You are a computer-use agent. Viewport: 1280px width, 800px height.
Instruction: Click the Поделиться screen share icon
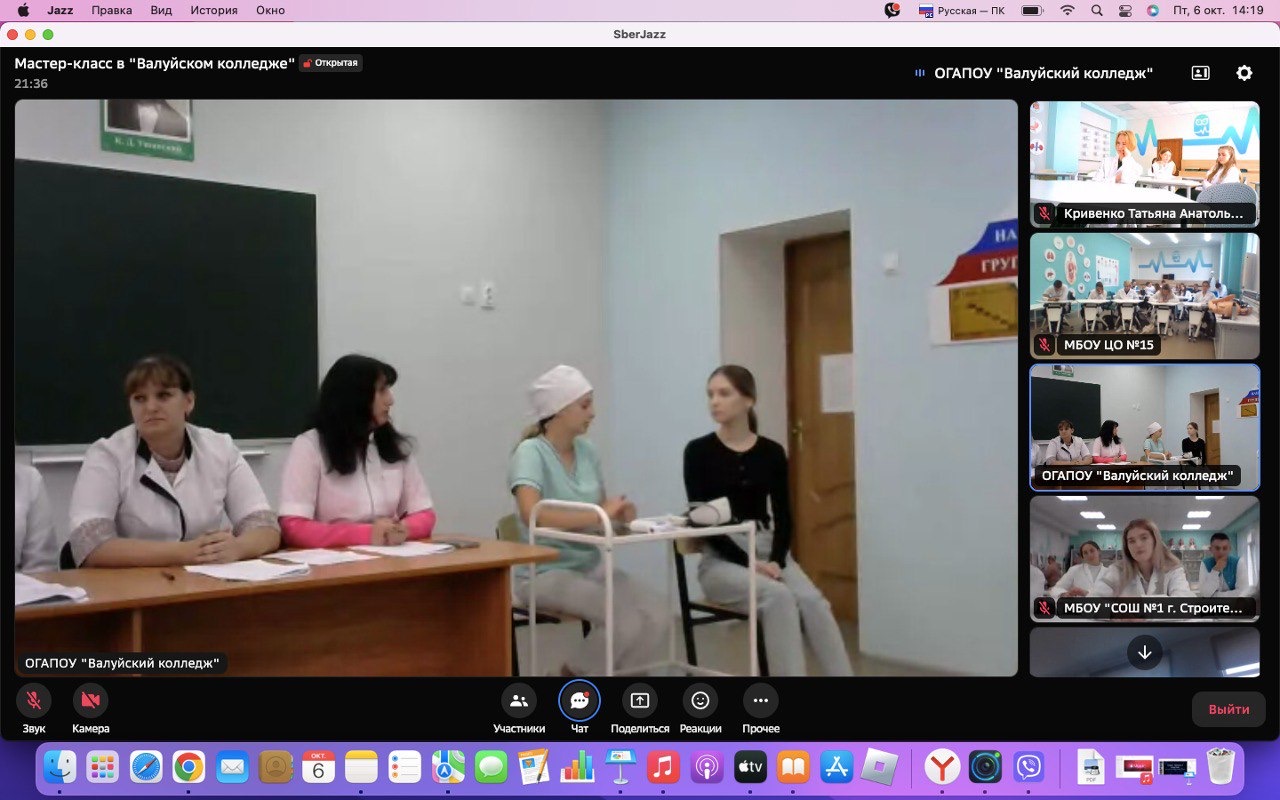(x=640, y=700)
